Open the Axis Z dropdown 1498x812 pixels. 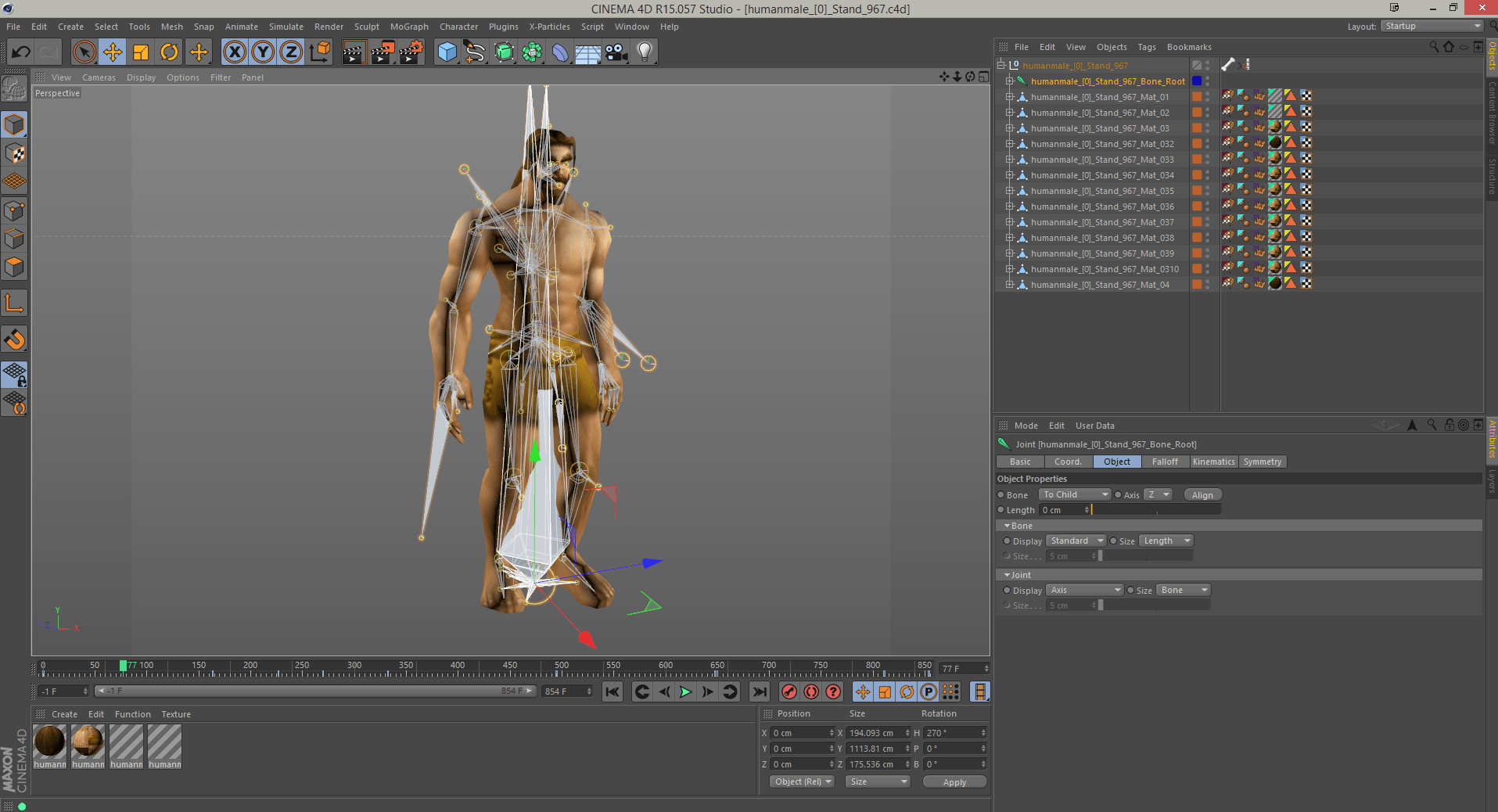[1158, 494]
